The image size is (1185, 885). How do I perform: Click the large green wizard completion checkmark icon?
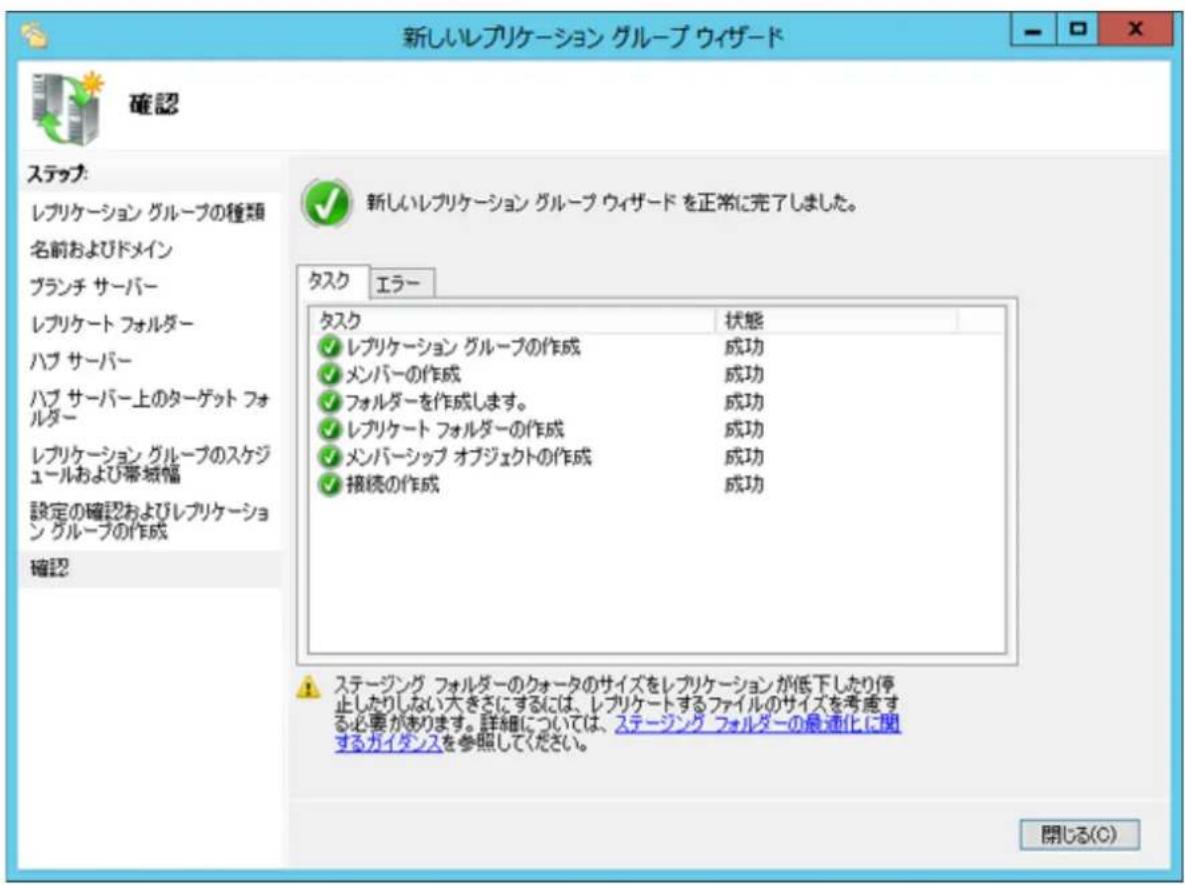[326, 204]
